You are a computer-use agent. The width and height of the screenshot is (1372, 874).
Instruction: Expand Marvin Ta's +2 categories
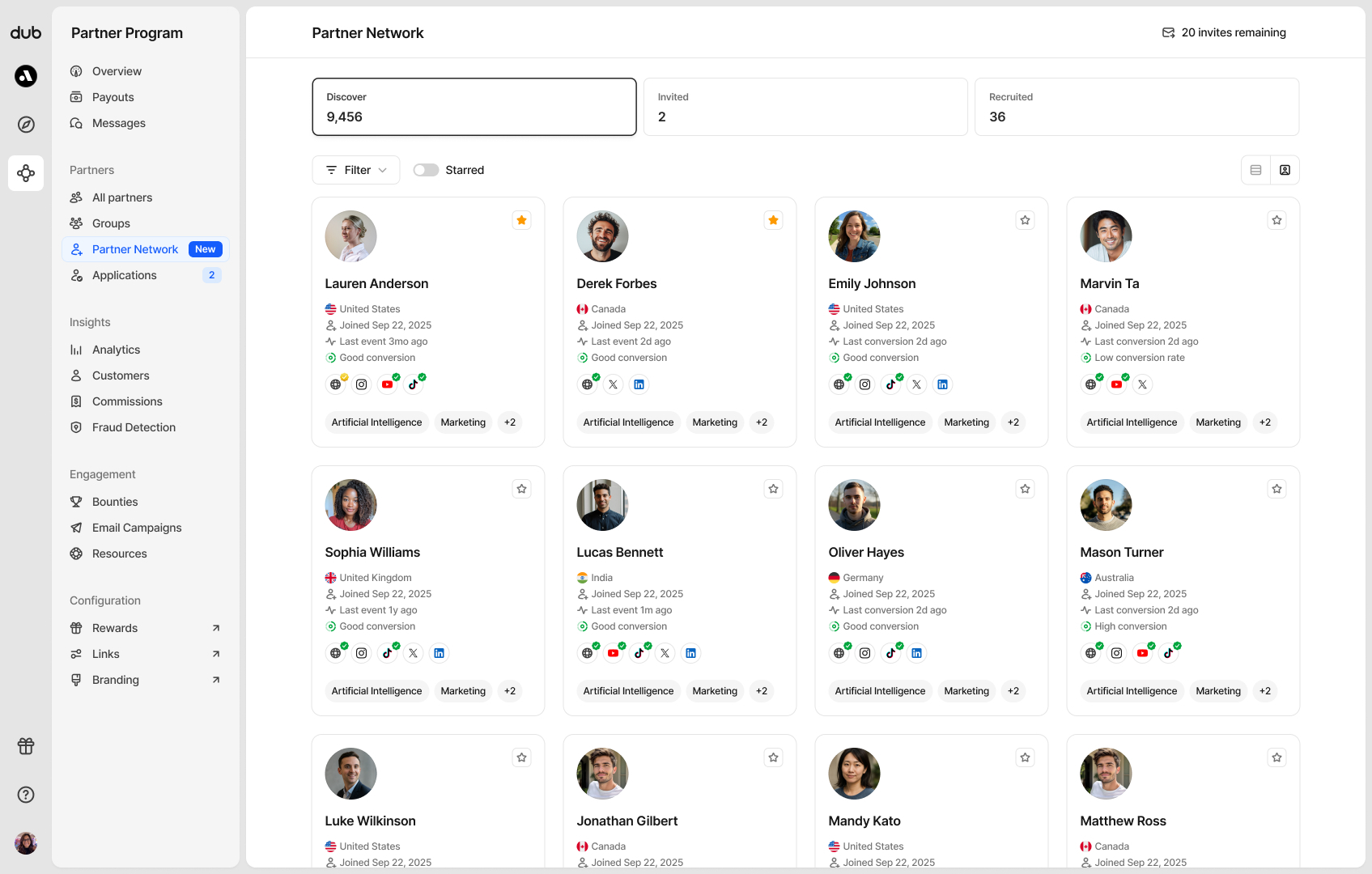click(1264, 422)
